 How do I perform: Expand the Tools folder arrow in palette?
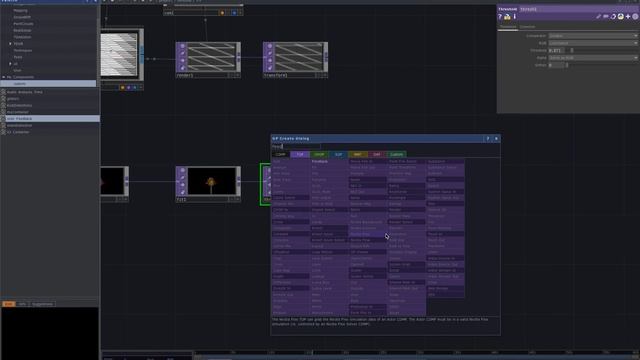(x=10, y=44)
